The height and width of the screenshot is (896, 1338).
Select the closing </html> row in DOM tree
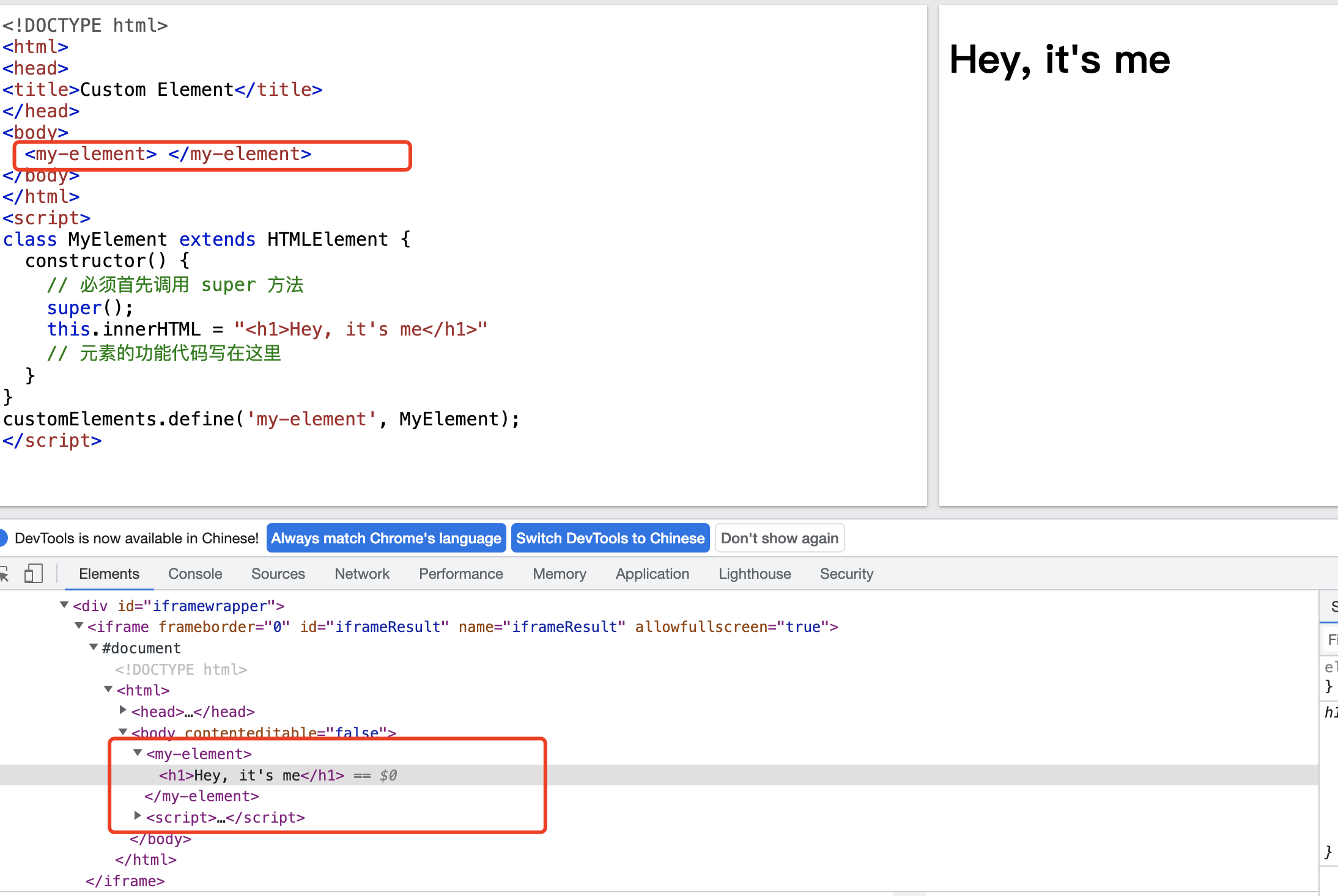point(146,859)
